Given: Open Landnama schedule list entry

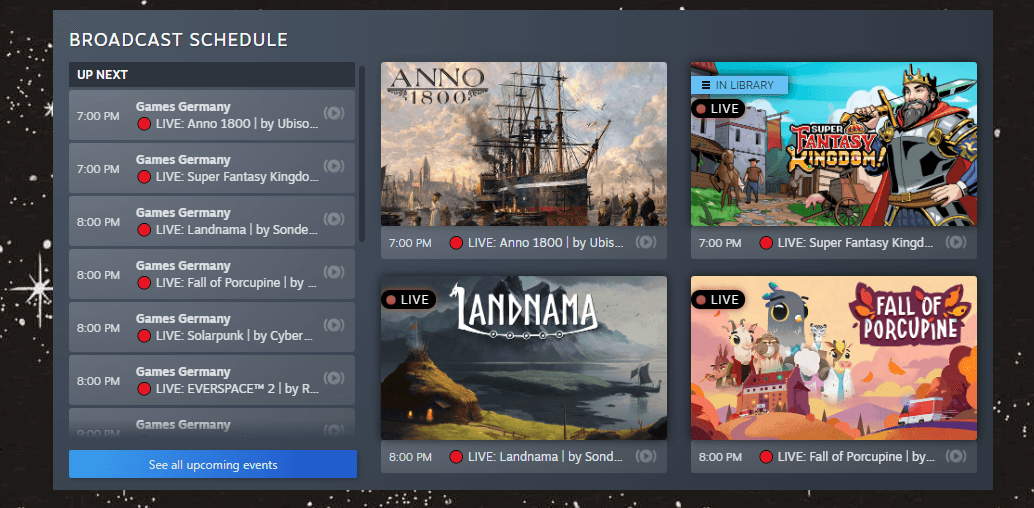Looking at the screenshot, I should [212, 221].
